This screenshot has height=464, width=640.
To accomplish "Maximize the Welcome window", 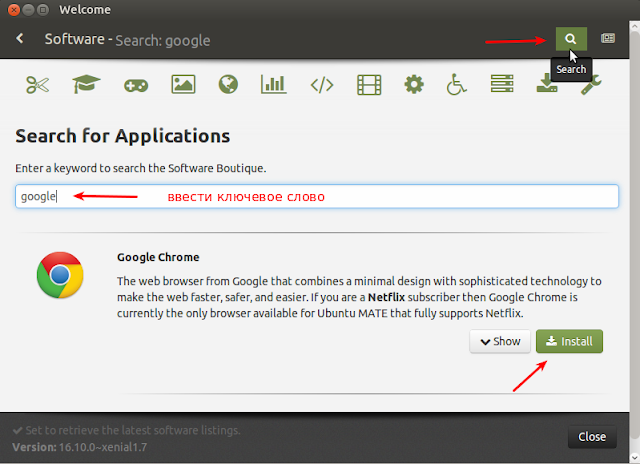I will point(42,10).
